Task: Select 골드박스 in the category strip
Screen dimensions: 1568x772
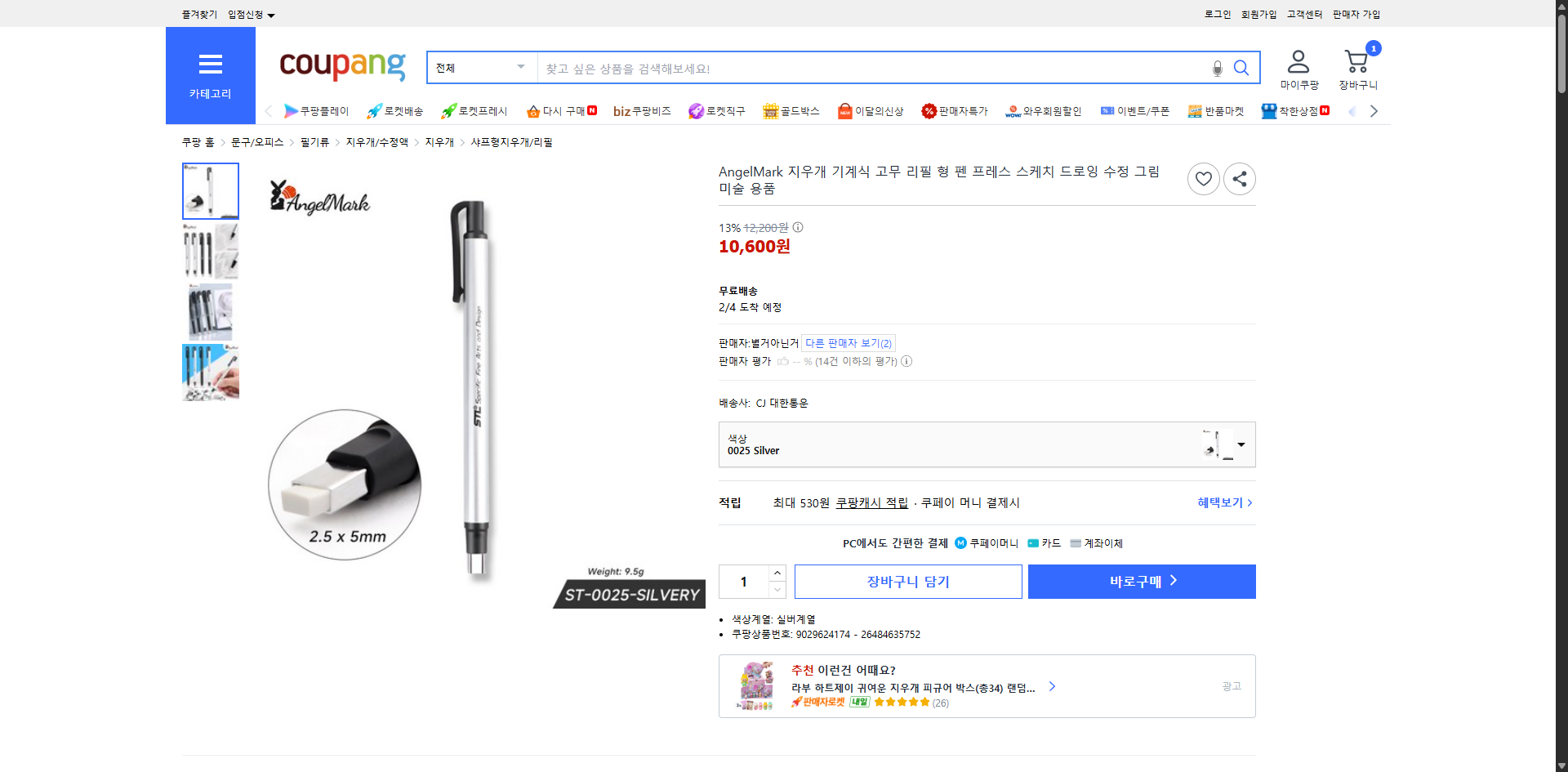Action: (x=791, y=111)
